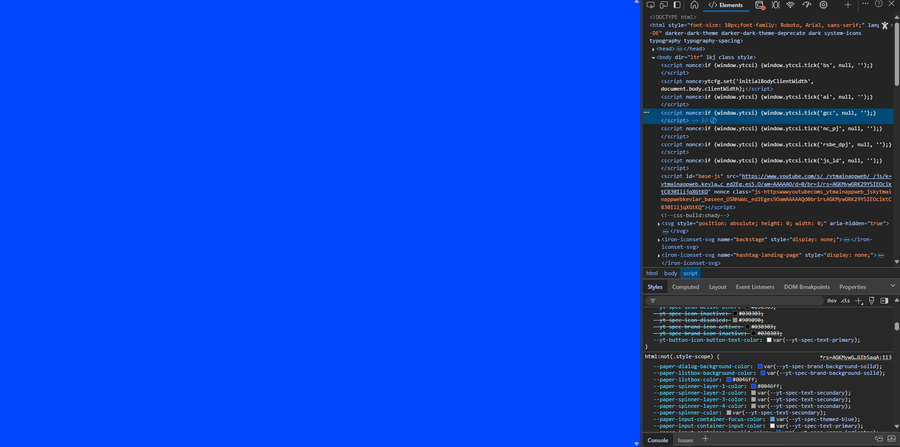Collapse the drawer panel icon
The height and width of the screenshot is (447, 900).
(x=891, y=439)
